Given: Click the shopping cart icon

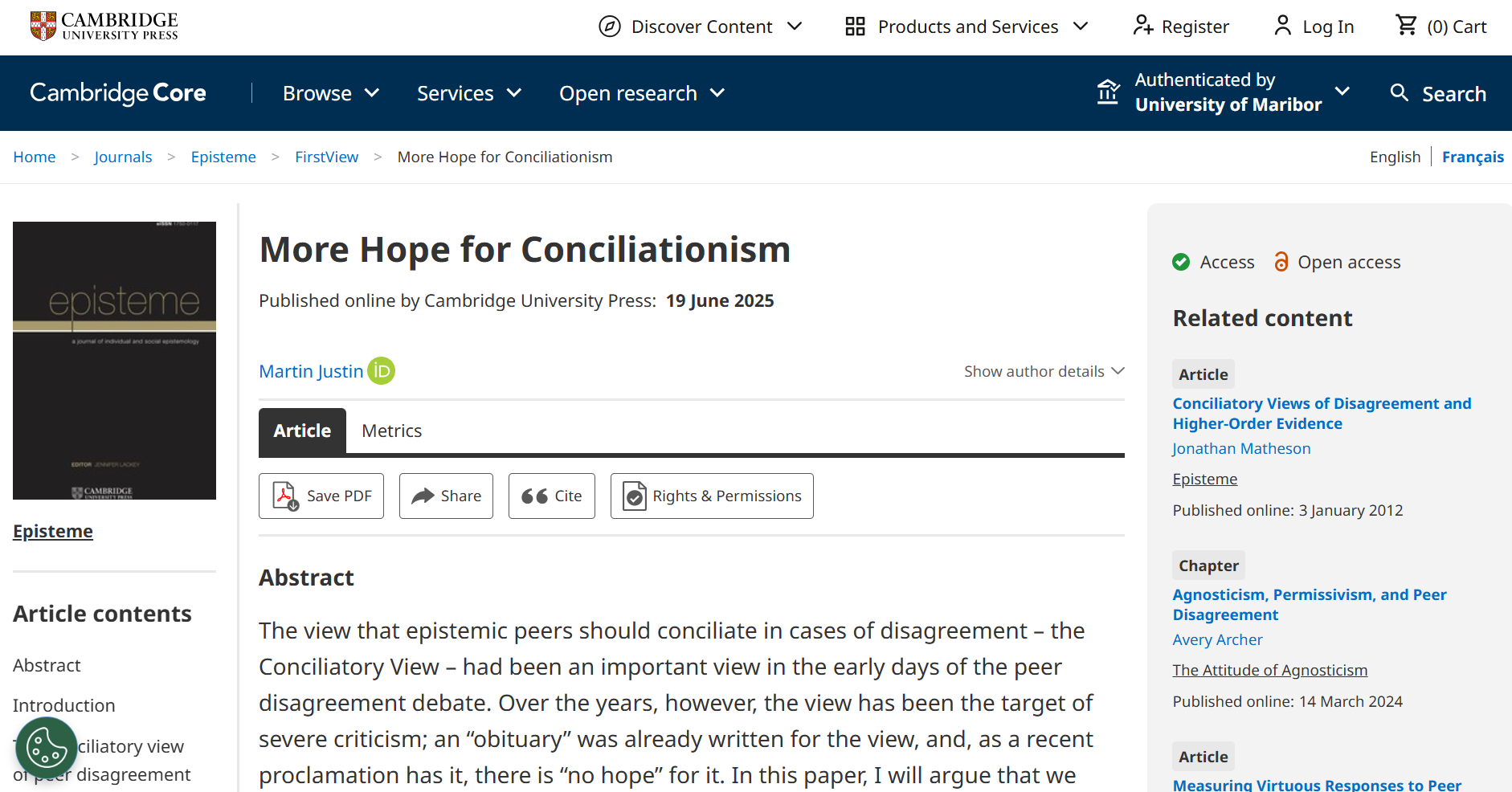Looking at the screenshot, I should pyautogui.click(x=1407, y=26).
